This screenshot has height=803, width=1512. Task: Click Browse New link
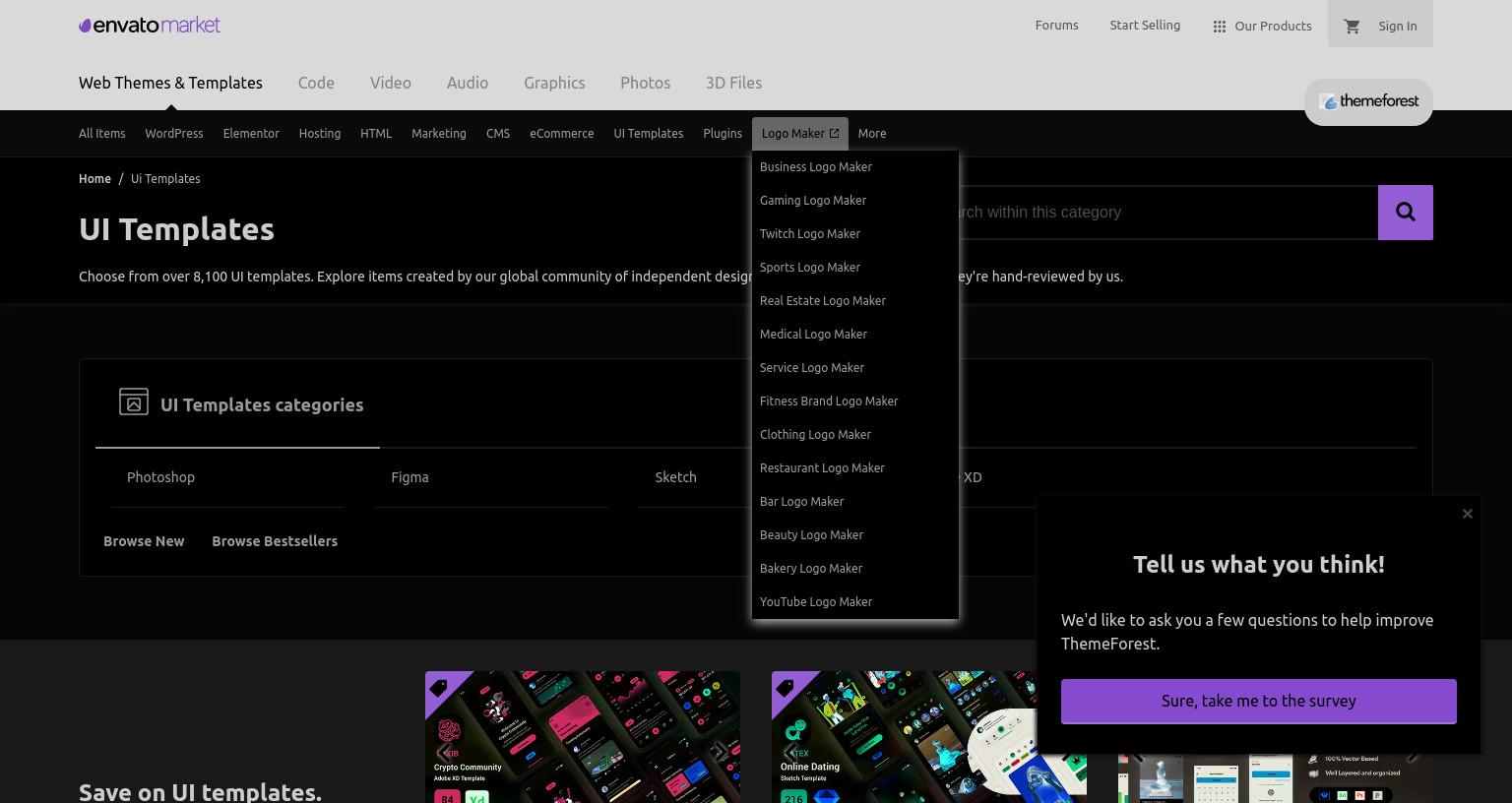click(144, 541)
